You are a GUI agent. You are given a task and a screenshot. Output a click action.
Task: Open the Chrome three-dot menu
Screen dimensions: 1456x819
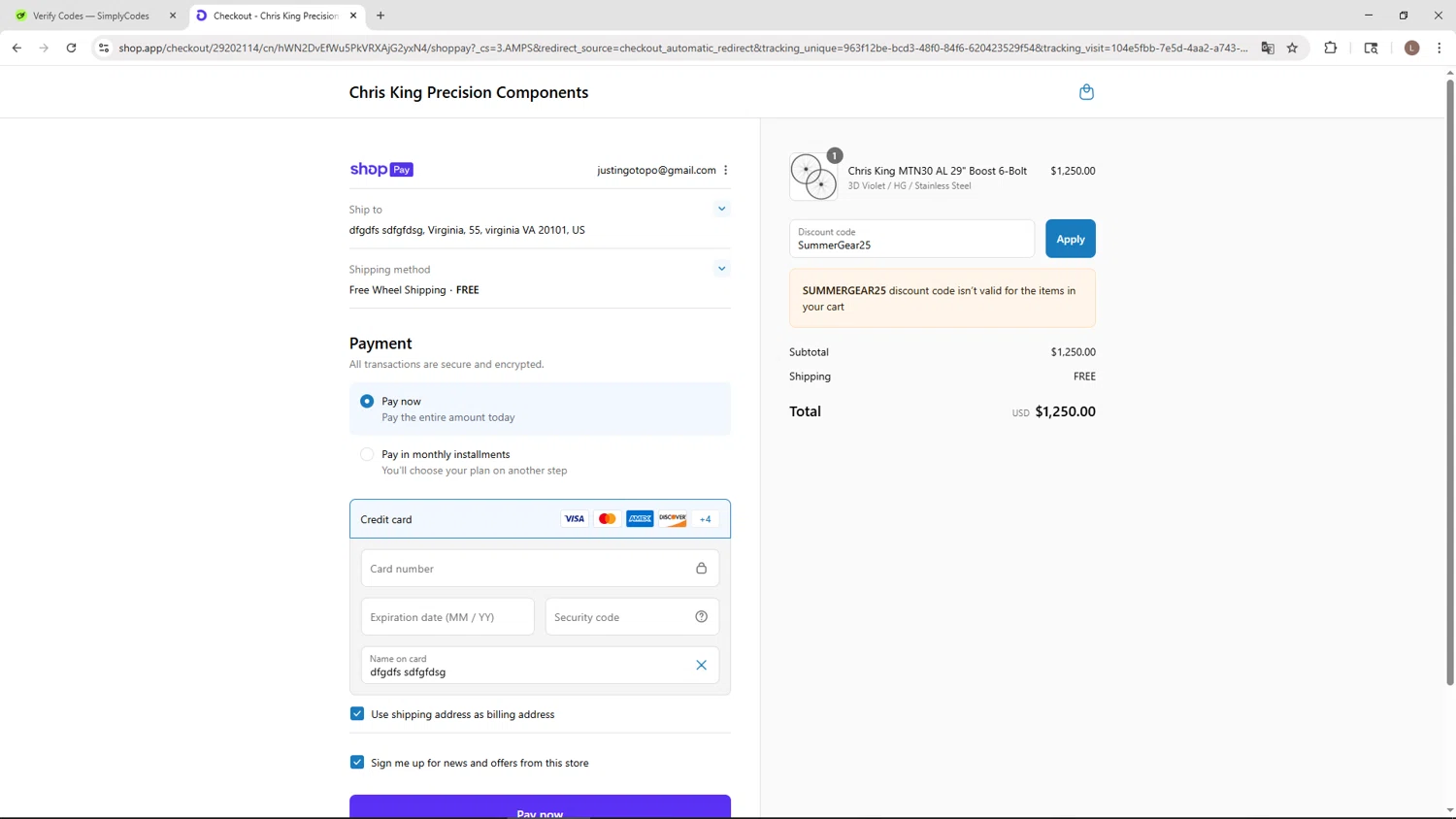[x=1439, y=48]
